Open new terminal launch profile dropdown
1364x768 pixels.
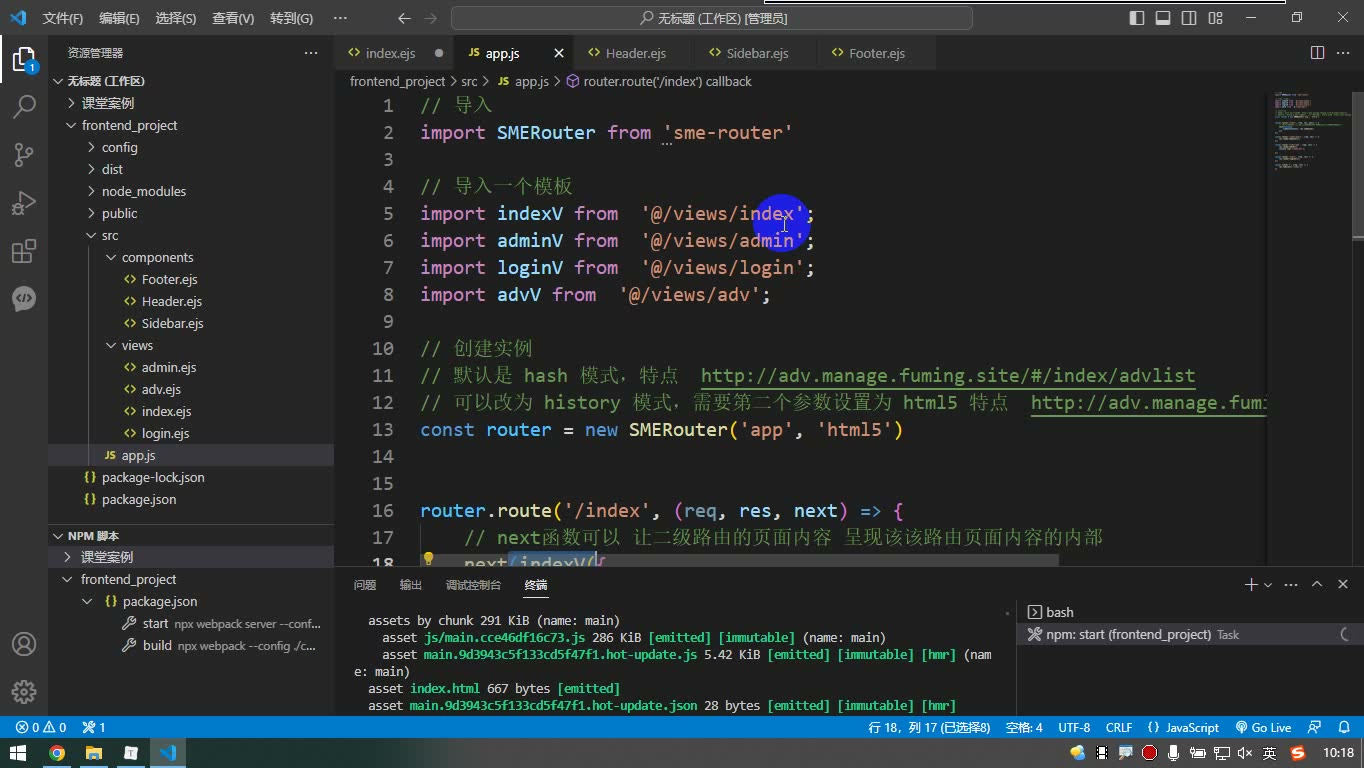(x=1268, y=585)
